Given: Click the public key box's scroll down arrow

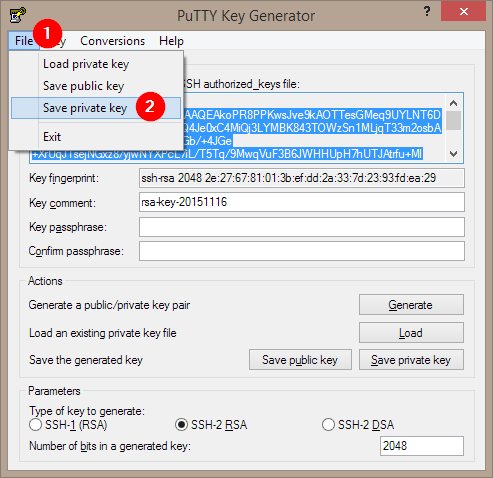Looking at the screenshot, I should click(453, 154).
